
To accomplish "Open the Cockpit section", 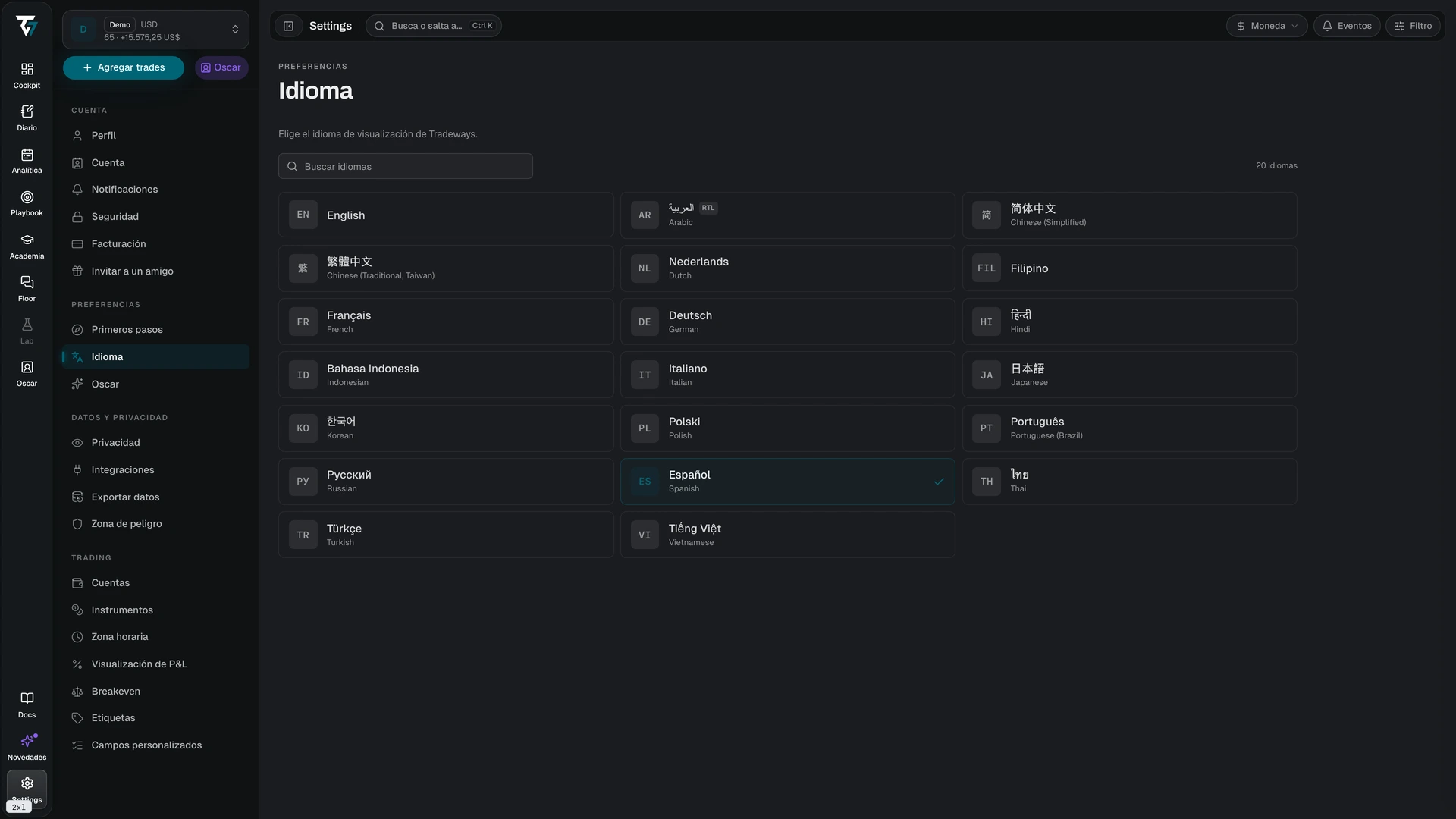I will click(x=27, y=76).
